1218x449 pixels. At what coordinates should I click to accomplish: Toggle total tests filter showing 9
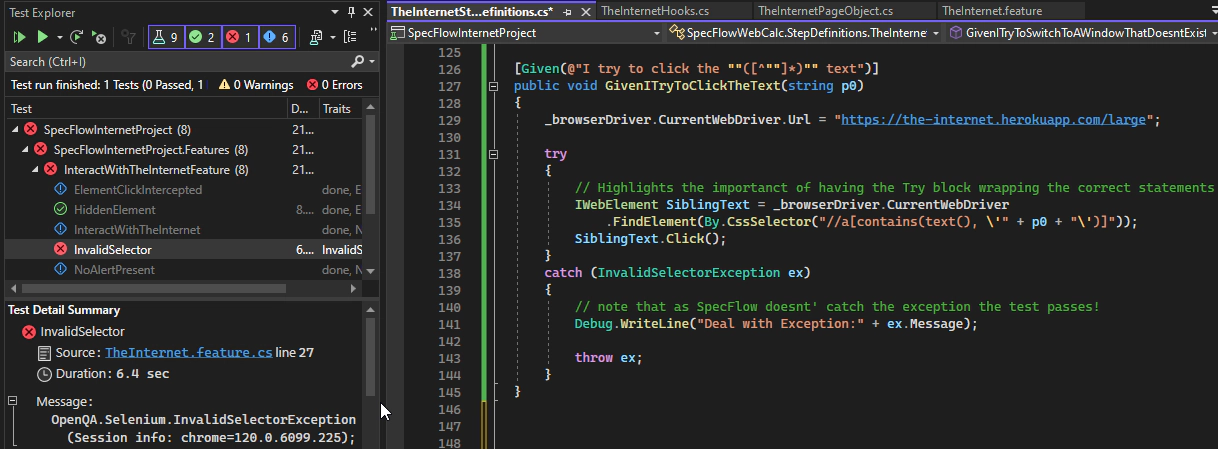point(165,37)
